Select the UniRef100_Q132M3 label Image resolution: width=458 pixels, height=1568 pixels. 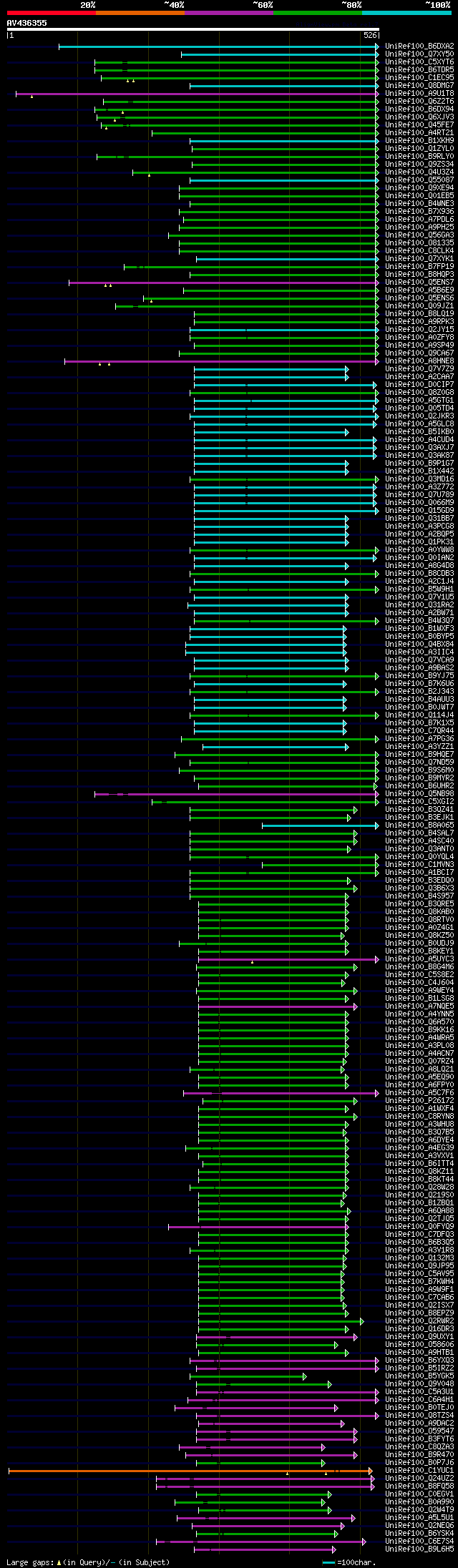419,1258
